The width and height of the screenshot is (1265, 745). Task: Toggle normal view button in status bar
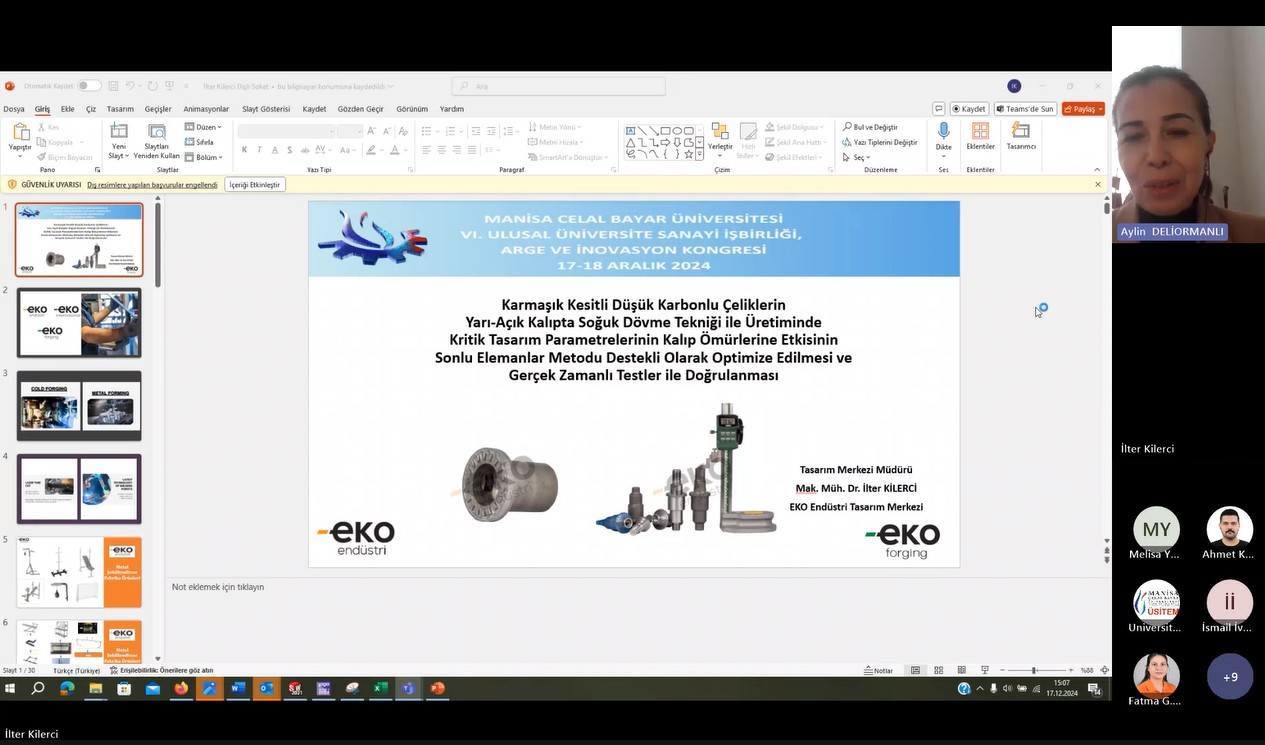[x=915, y=670]
